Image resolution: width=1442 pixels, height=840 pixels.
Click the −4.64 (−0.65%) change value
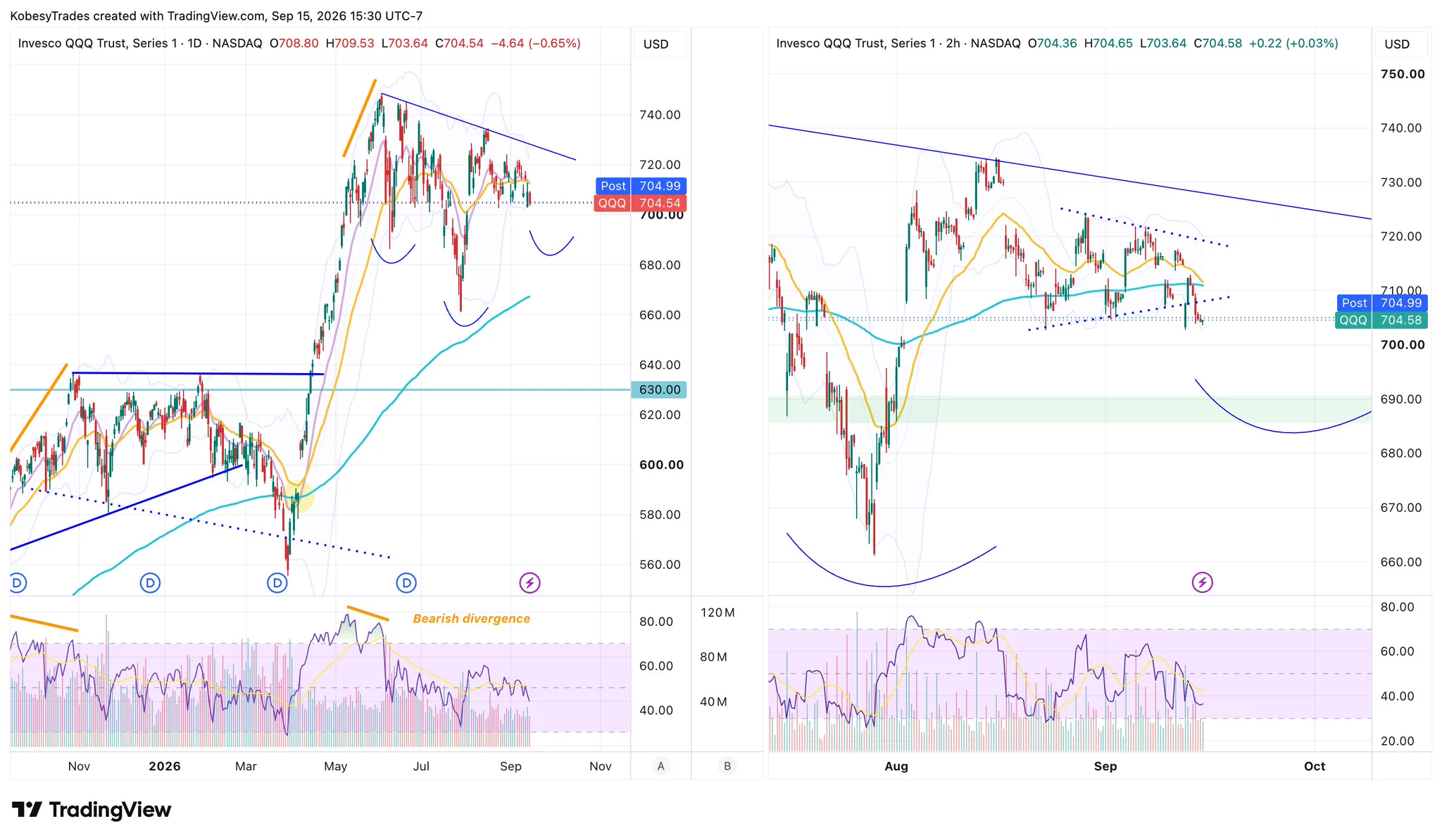(536, 44)
